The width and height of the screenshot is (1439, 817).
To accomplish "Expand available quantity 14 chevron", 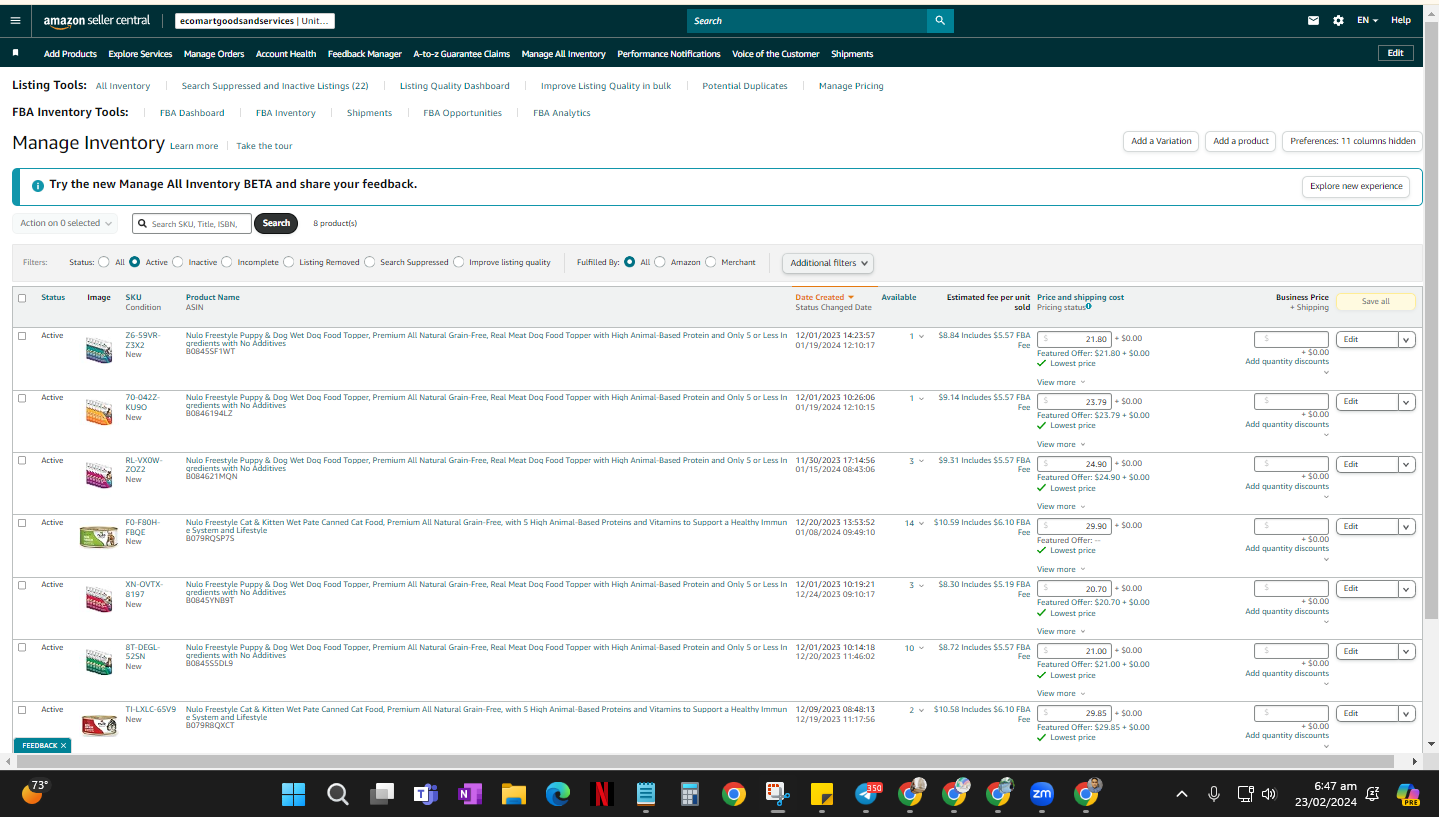I will 921,523.
